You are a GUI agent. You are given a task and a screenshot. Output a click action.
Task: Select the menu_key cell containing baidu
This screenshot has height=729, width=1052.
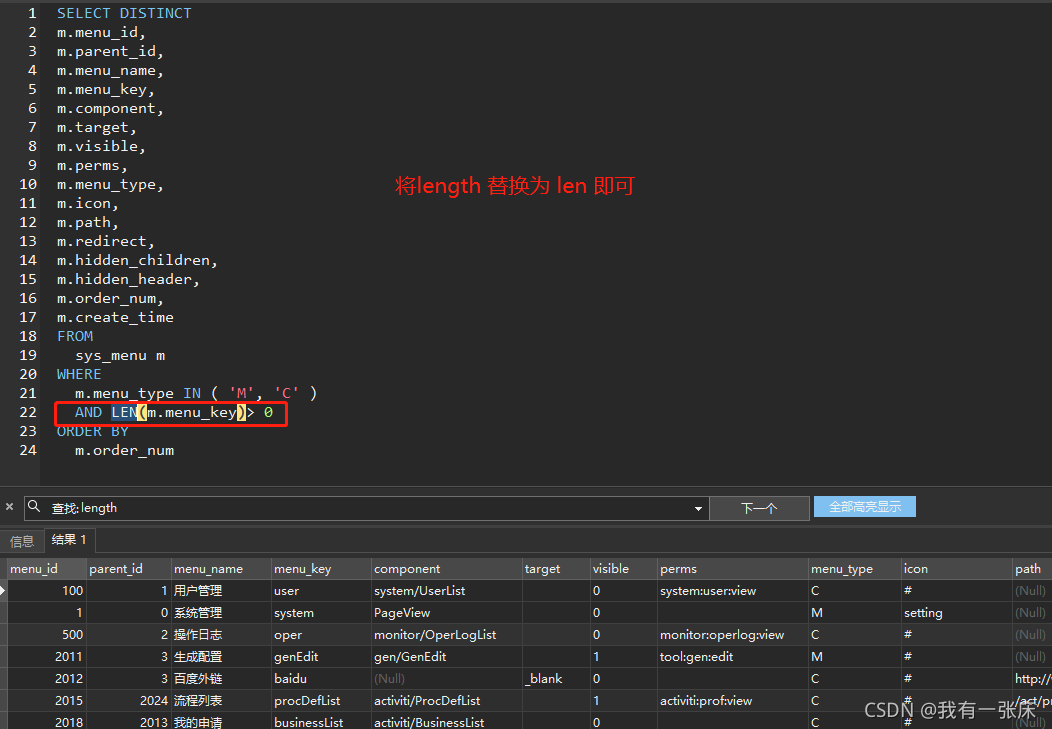coord(290,678)
